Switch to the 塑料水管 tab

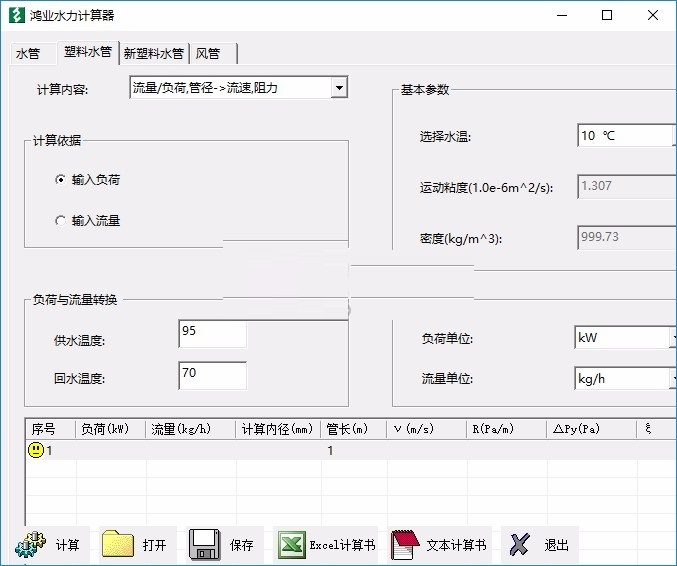[x=88, y=52]
